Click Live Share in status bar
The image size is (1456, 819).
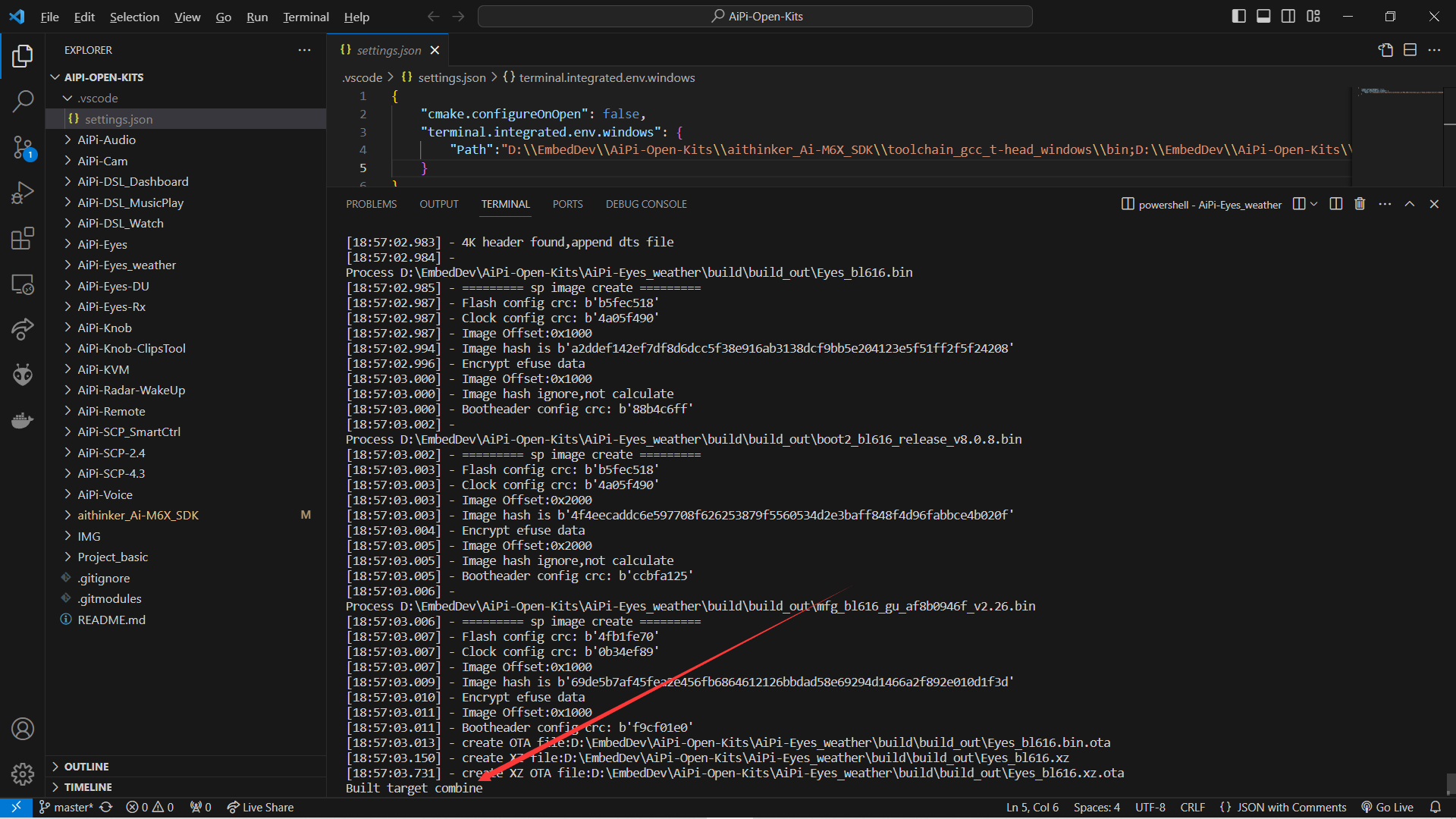coord(260,808)
